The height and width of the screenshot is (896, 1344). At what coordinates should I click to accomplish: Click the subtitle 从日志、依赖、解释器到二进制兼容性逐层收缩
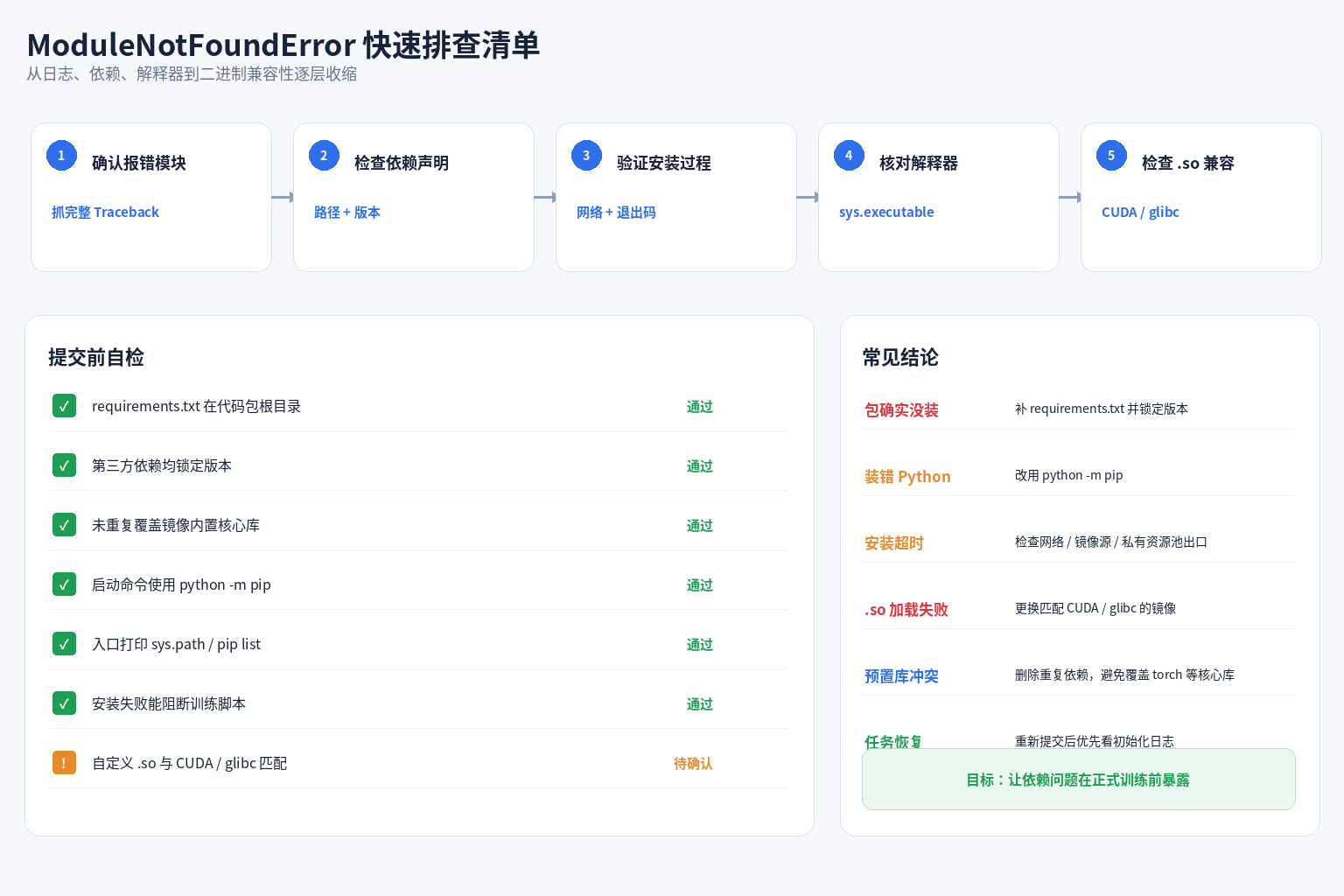click(192, 73)
